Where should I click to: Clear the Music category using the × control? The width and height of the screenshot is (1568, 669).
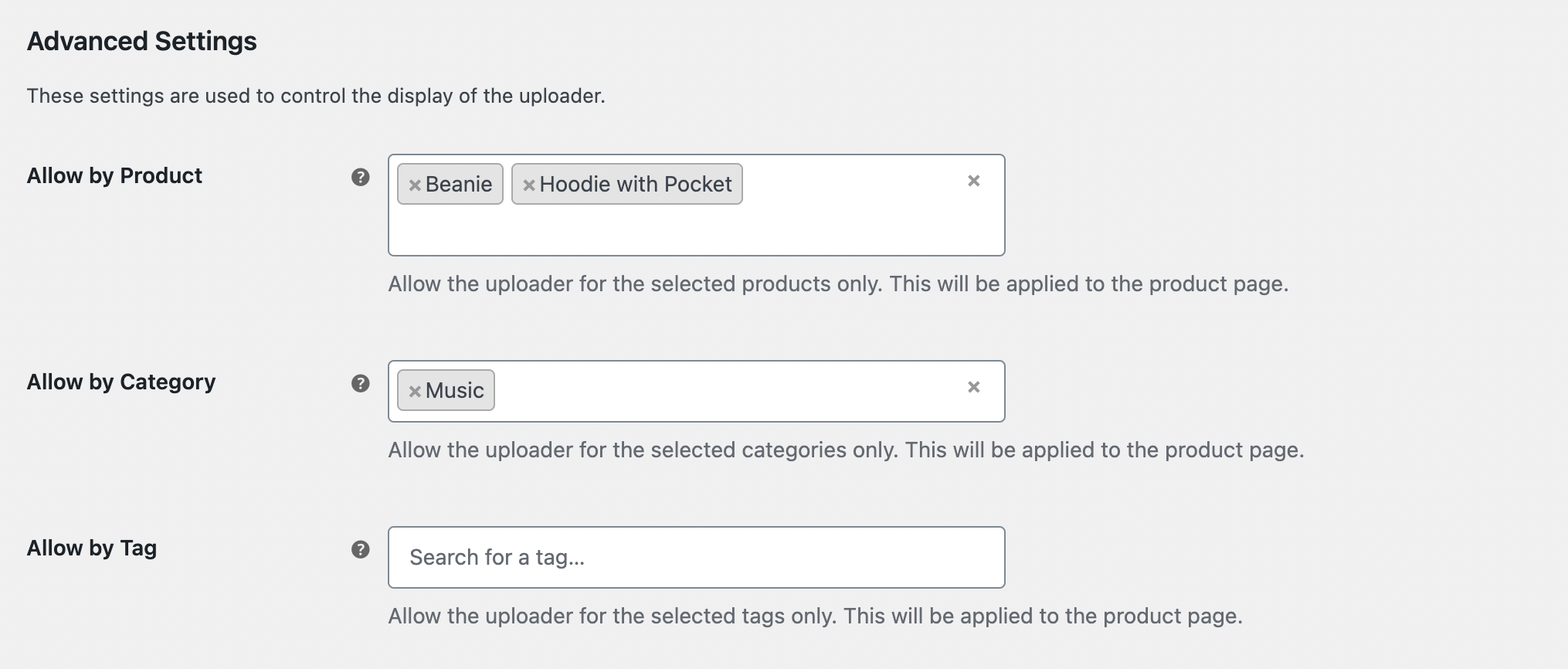coord(973,385)
